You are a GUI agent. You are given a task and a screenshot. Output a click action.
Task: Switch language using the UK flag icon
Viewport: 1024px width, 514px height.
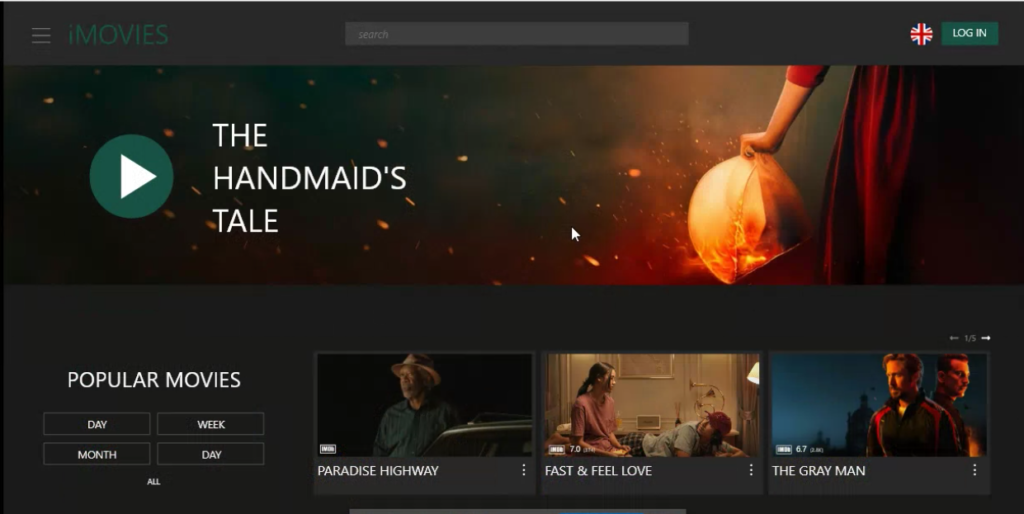(x=921, y=34)
